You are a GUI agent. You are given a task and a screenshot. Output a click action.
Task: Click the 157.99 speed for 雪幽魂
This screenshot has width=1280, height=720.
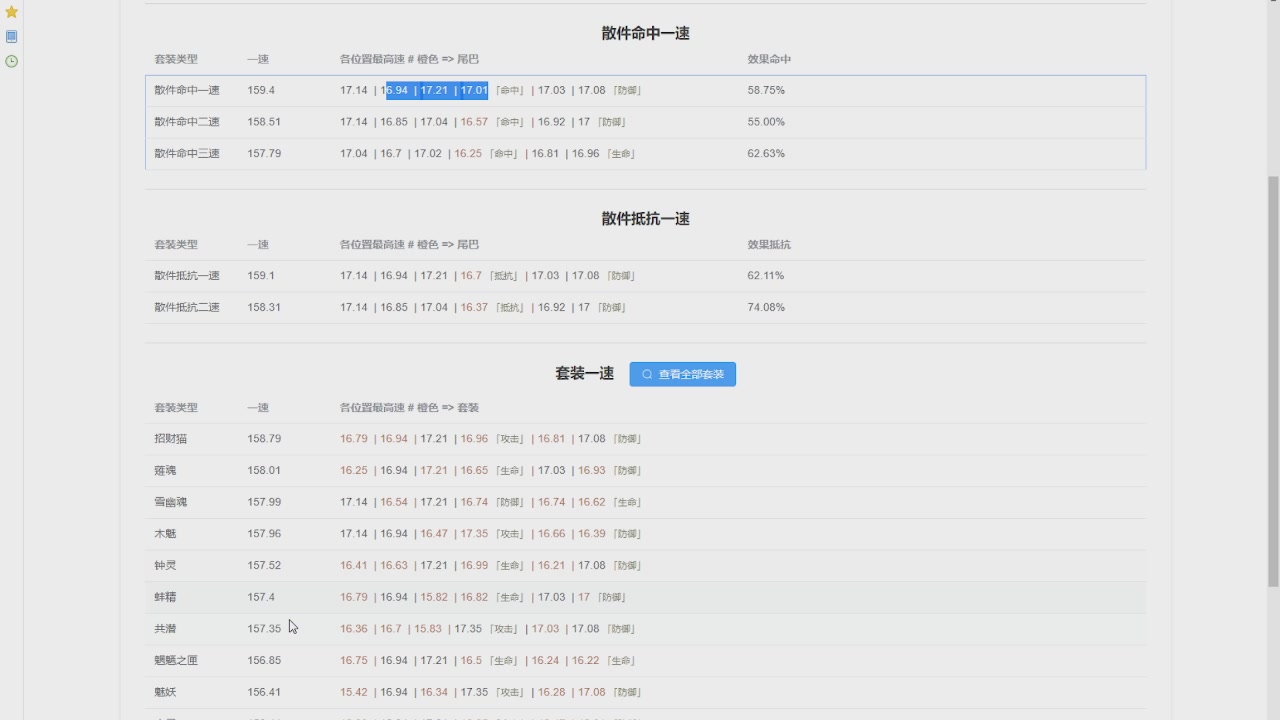point(264,502)
